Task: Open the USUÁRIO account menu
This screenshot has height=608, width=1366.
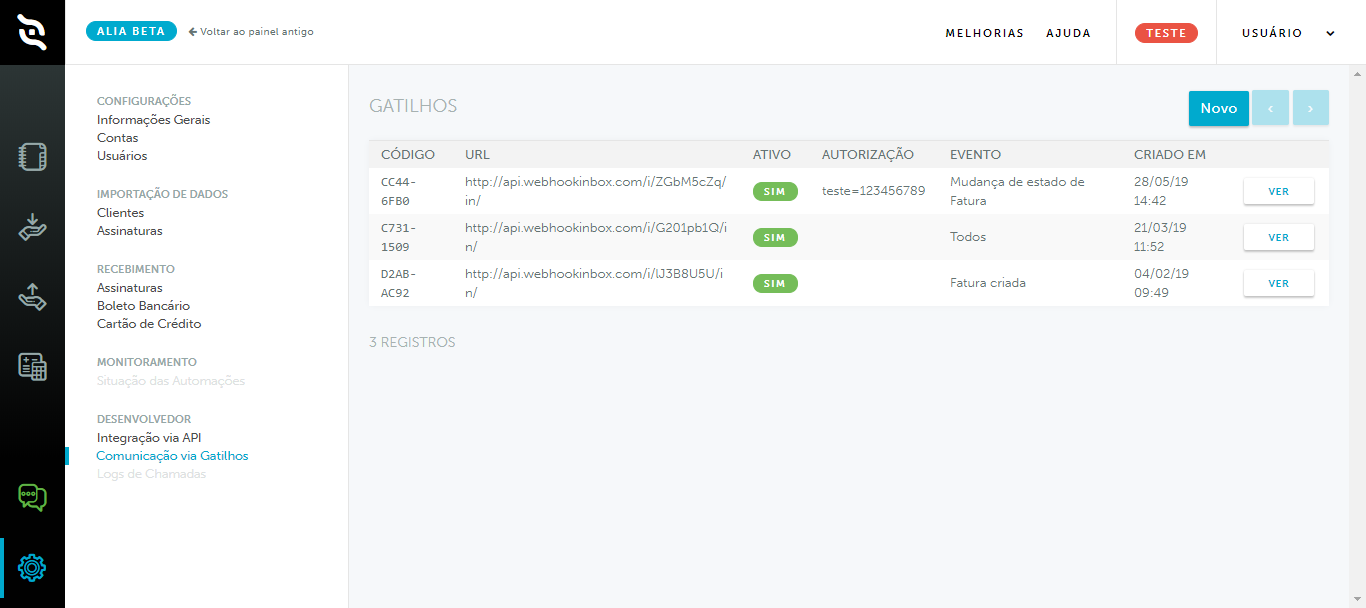Action: coord(1288,33)
